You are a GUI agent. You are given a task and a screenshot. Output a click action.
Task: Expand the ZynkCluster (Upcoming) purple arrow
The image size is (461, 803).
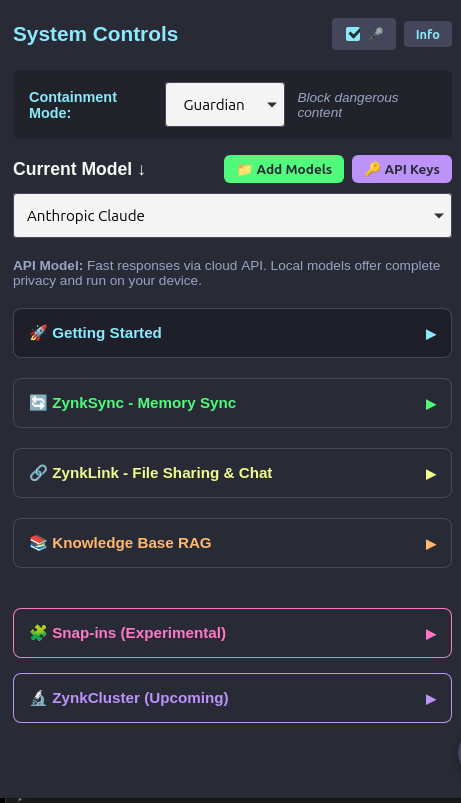431,700
